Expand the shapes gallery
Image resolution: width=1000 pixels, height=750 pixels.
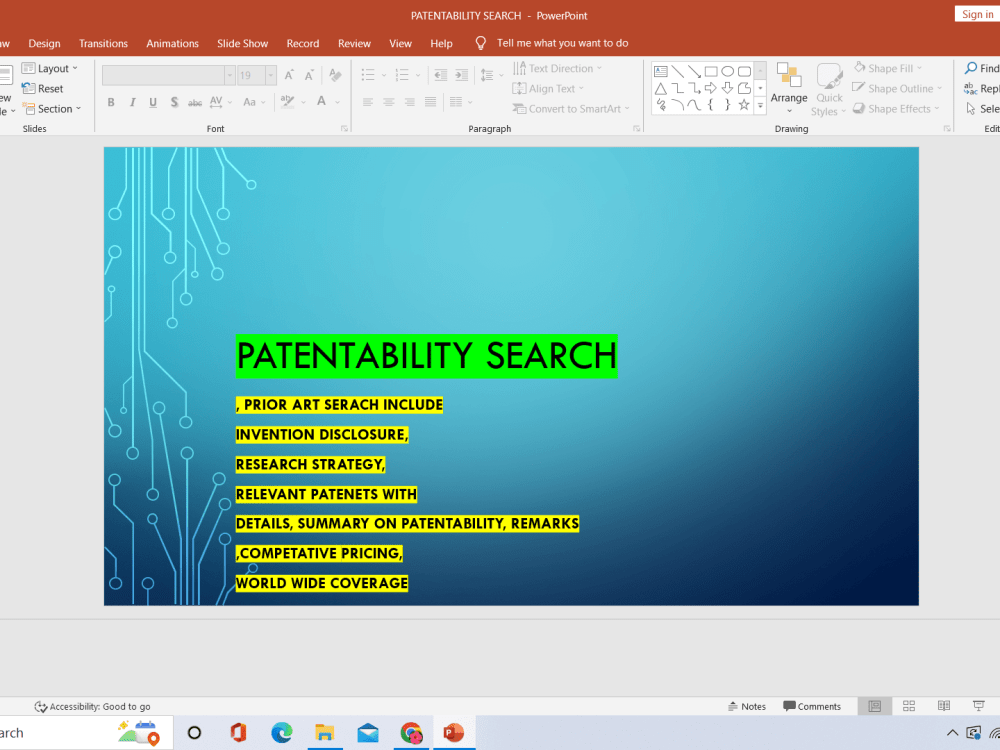(760, 106)
